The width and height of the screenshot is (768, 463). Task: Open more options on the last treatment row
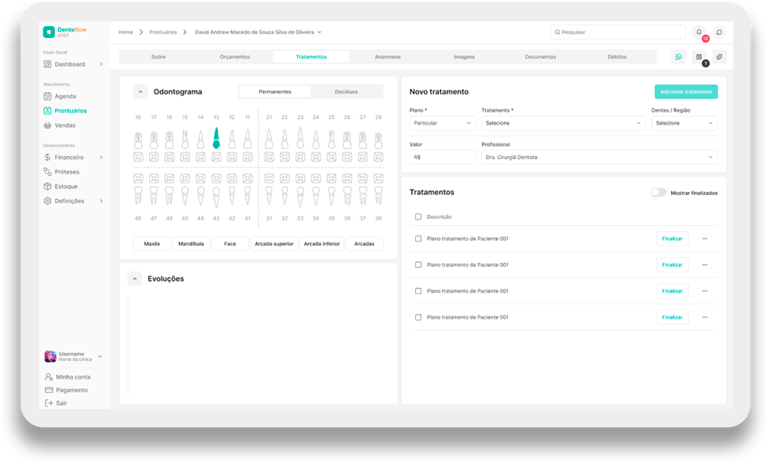click(x=705, y=317)
